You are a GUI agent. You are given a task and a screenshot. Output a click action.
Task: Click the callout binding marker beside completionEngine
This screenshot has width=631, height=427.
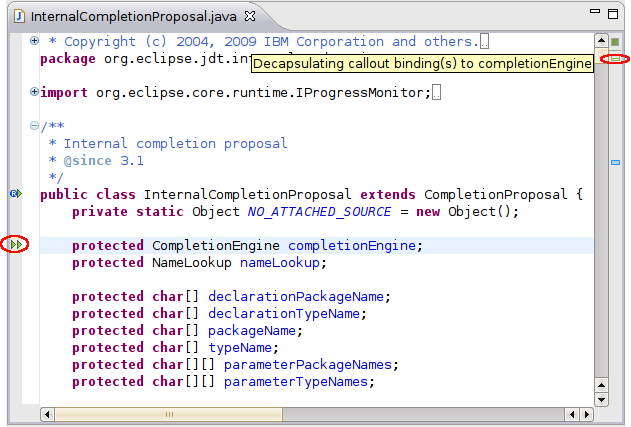16,245
